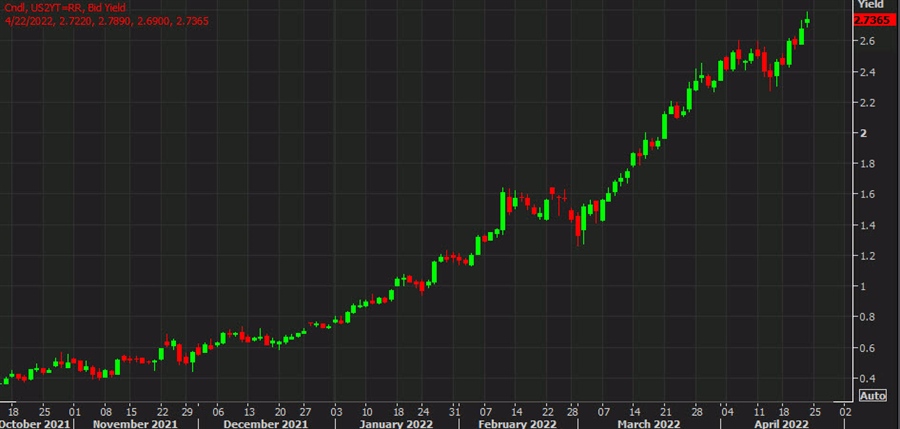Click the latest green candlestick for 4/22/2022
The width and height of the screenshot is (900, 429).
tap(807, 21)
